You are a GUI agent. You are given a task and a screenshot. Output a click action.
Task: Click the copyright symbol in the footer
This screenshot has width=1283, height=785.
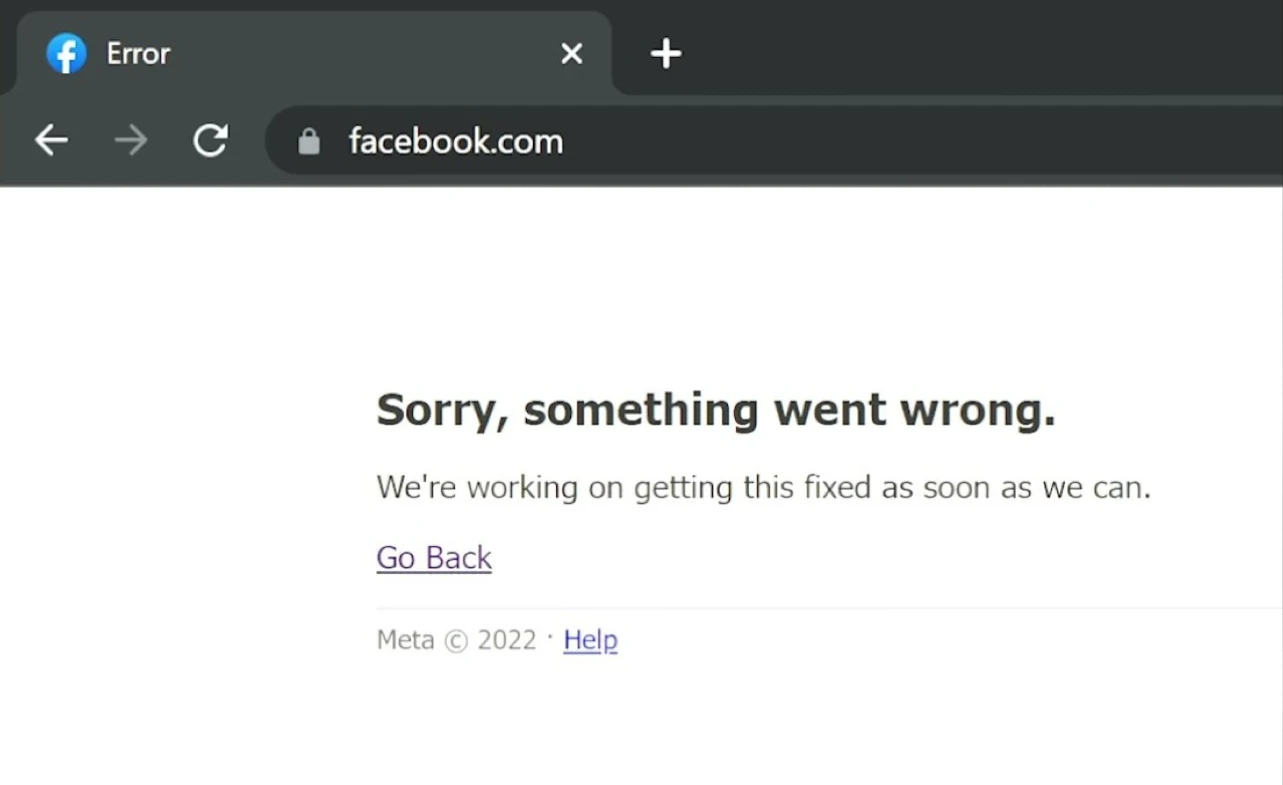pos(455,641)
